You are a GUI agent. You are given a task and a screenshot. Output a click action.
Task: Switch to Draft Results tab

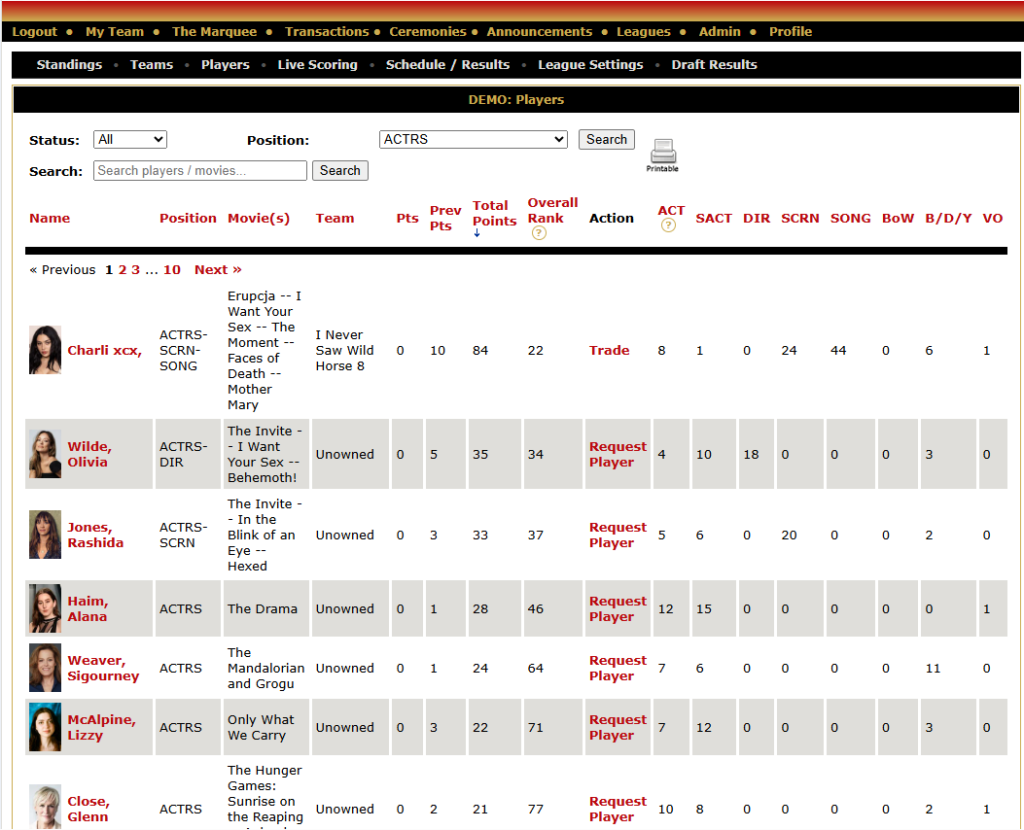(x=714, y=65)
